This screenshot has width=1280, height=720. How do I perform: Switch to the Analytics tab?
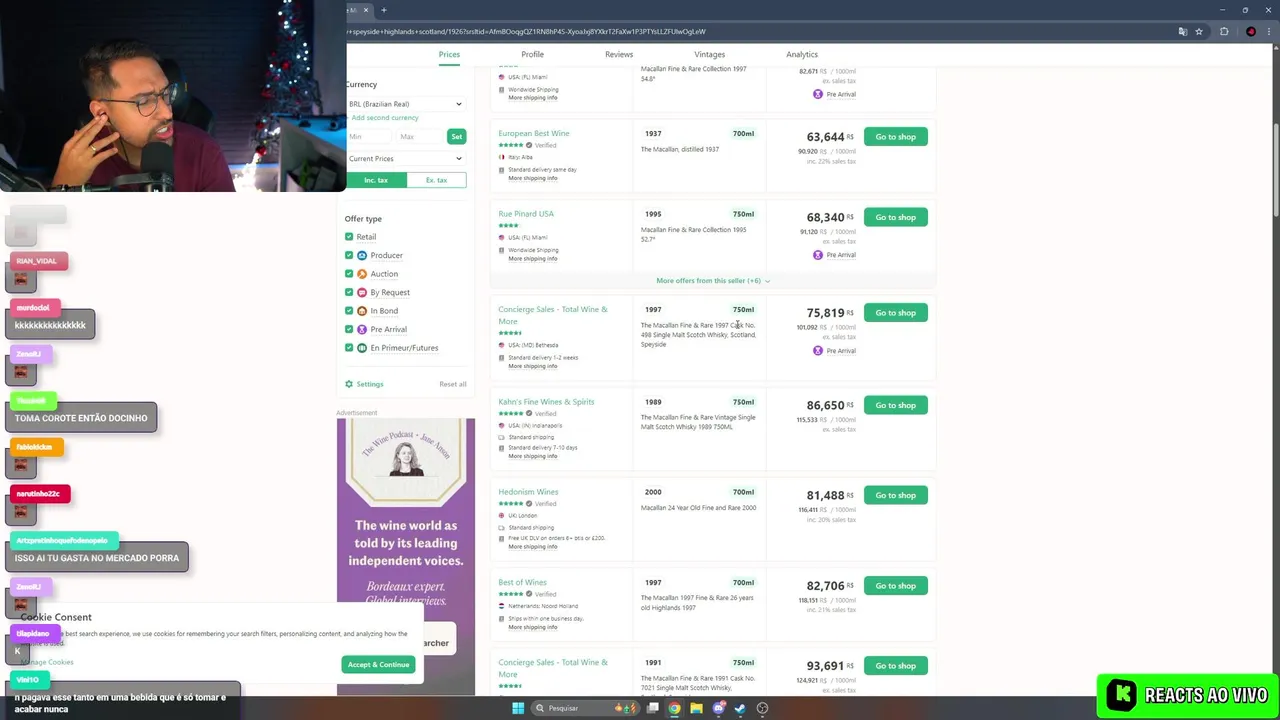coord(802,54)
